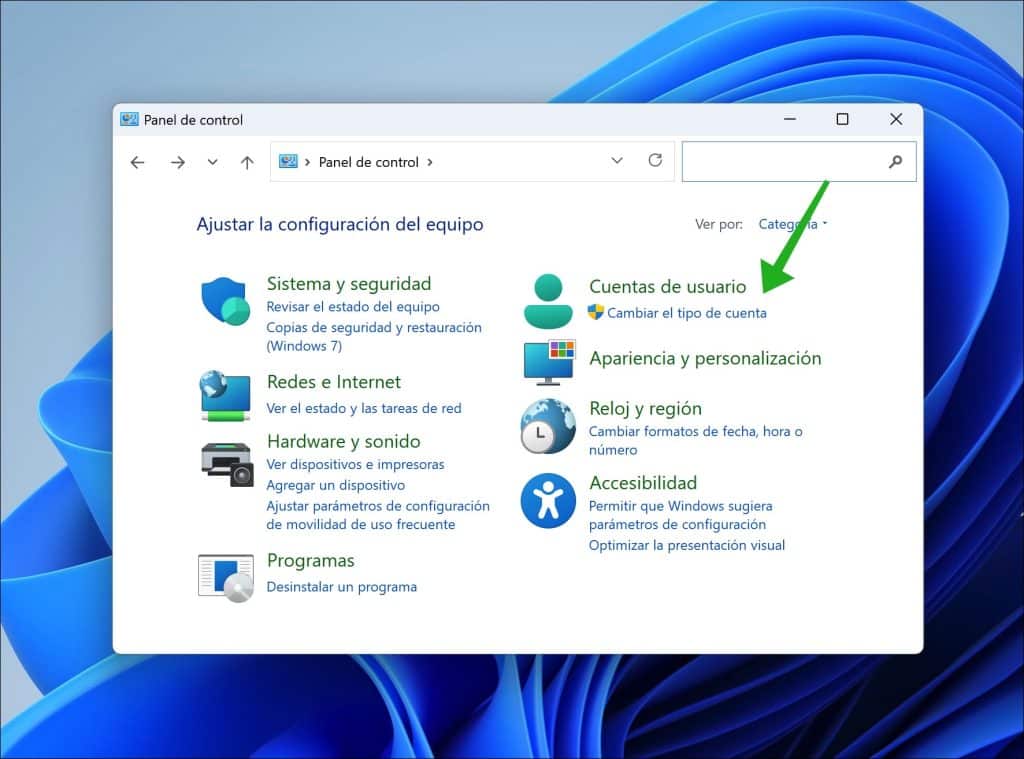The height and width of the screenshot is (759, 1024).
Task: Open the Reloj y región clock icon
Action: click(x=548, y=427)
